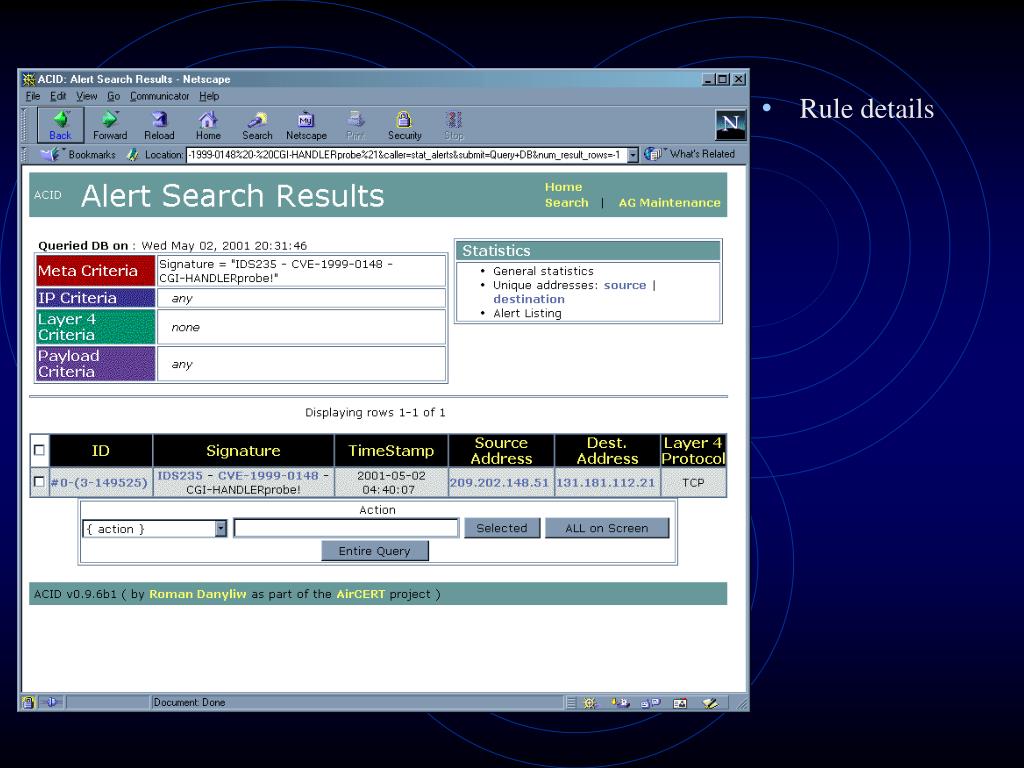Open the Communicator menu
Viewport: 1024px width, 768px height.
click(159, 97)
